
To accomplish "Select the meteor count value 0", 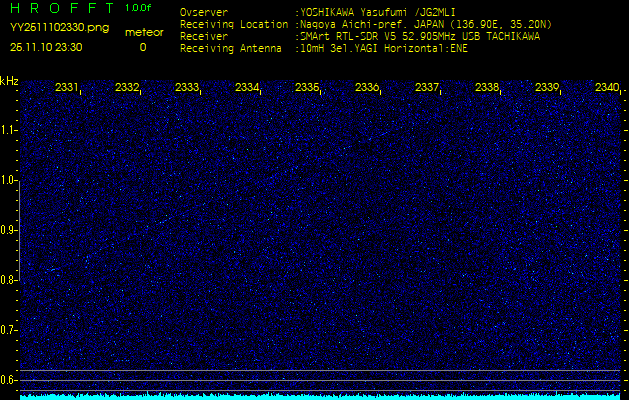I will (142, 47).
